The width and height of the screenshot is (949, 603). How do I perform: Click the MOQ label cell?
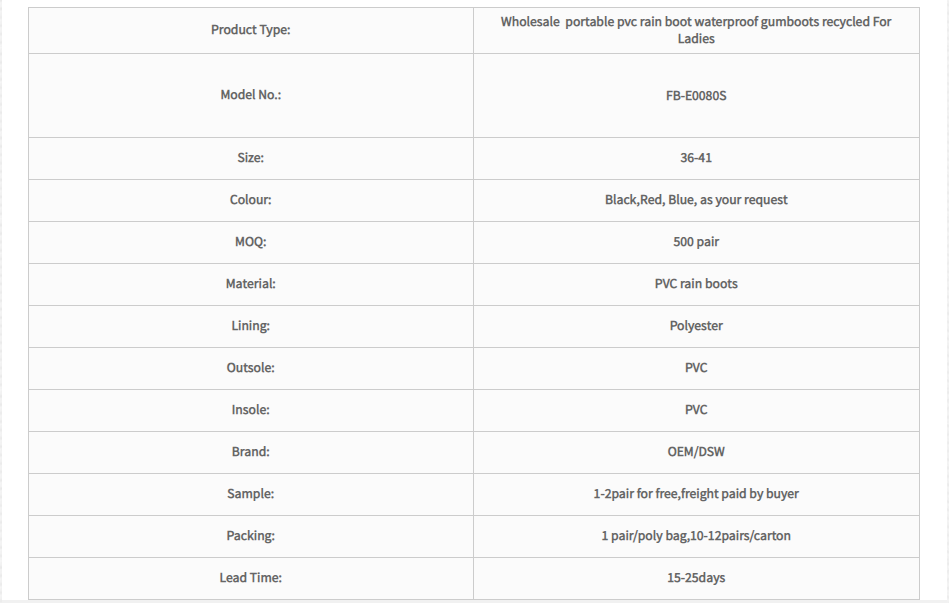tap(250, 242)
